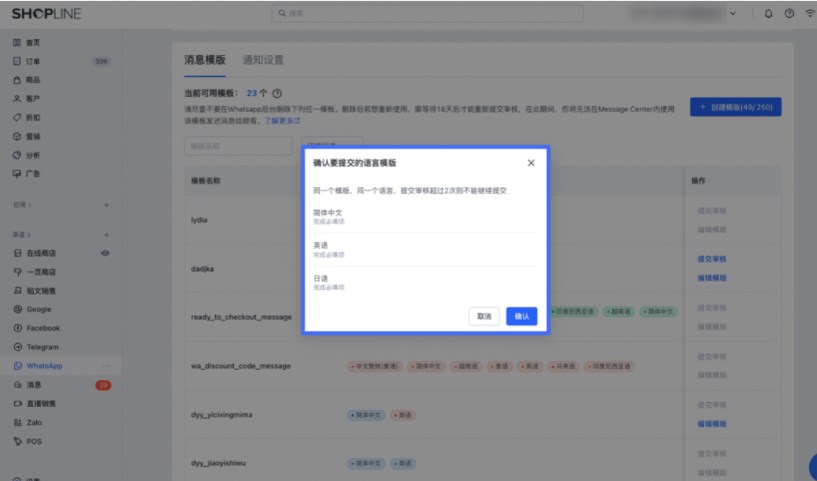The image size is (817, 481).
Task: Click 取消 to cancel the dialog
Action: pos(484,316)
